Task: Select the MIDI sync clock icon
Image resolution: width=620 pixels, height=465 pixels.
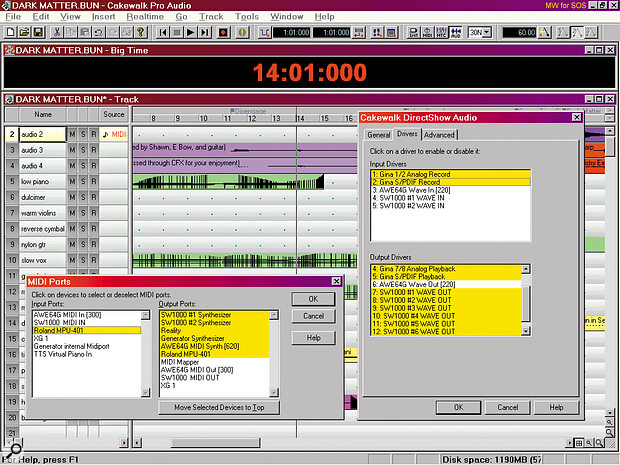Action: pos(427,32)
